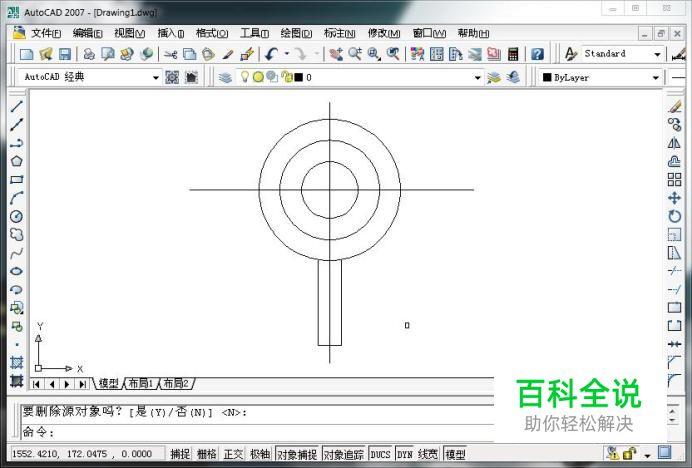This screenshot has width=692, height=468.
Task: Select the Rectangle draw tool
Action: 17,179
